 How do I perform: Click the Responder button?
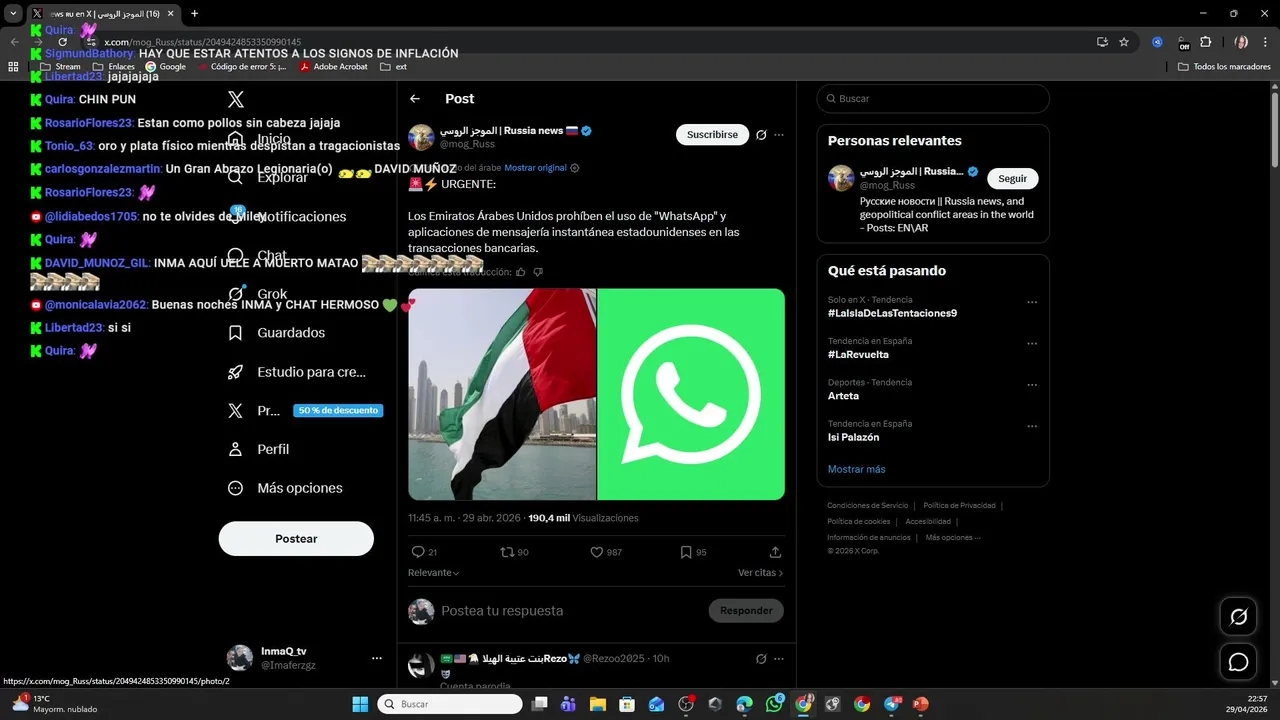coord(746,610)
